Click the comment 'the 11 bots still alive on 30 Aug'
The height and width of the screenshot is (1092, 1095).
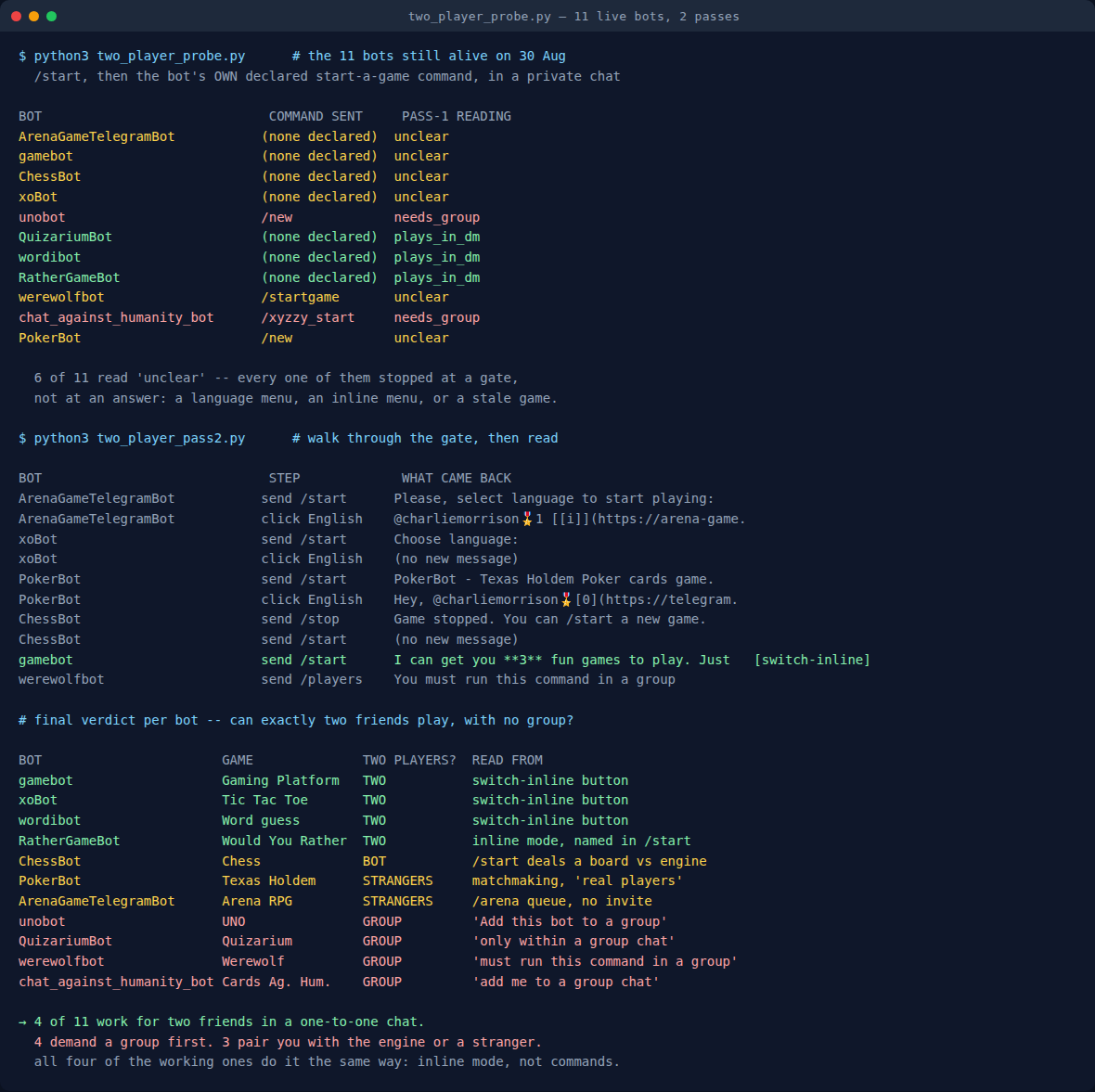(436, 56)
